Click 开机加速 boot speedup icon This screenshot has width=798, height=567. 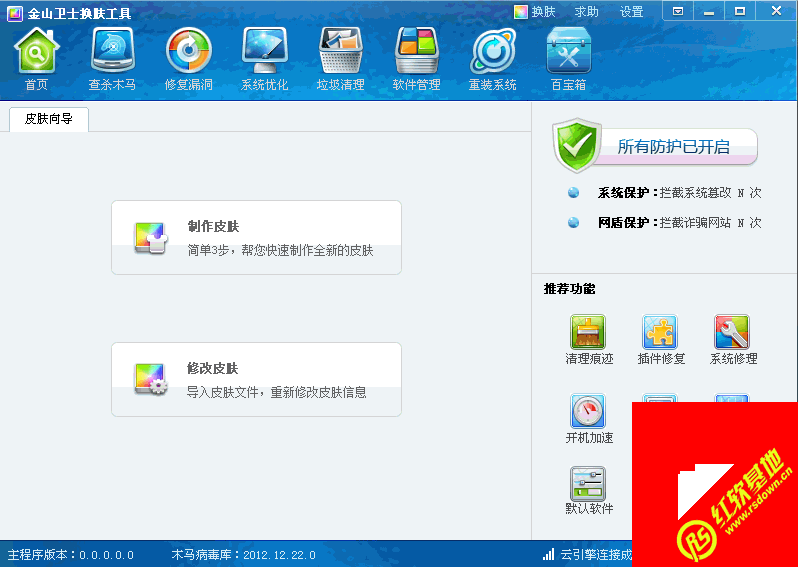pyautogui.click(x=588, y=411)
